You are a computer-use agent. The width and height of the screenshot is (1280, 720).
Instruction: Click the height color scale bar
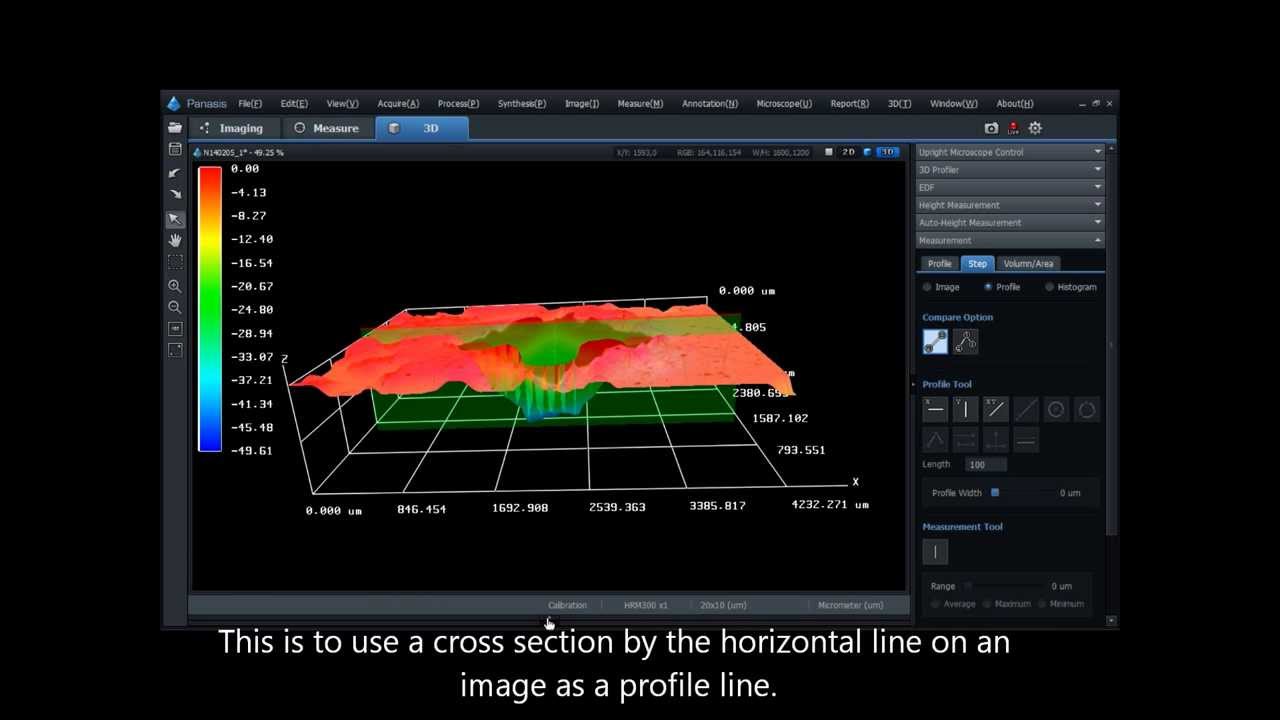210,310
